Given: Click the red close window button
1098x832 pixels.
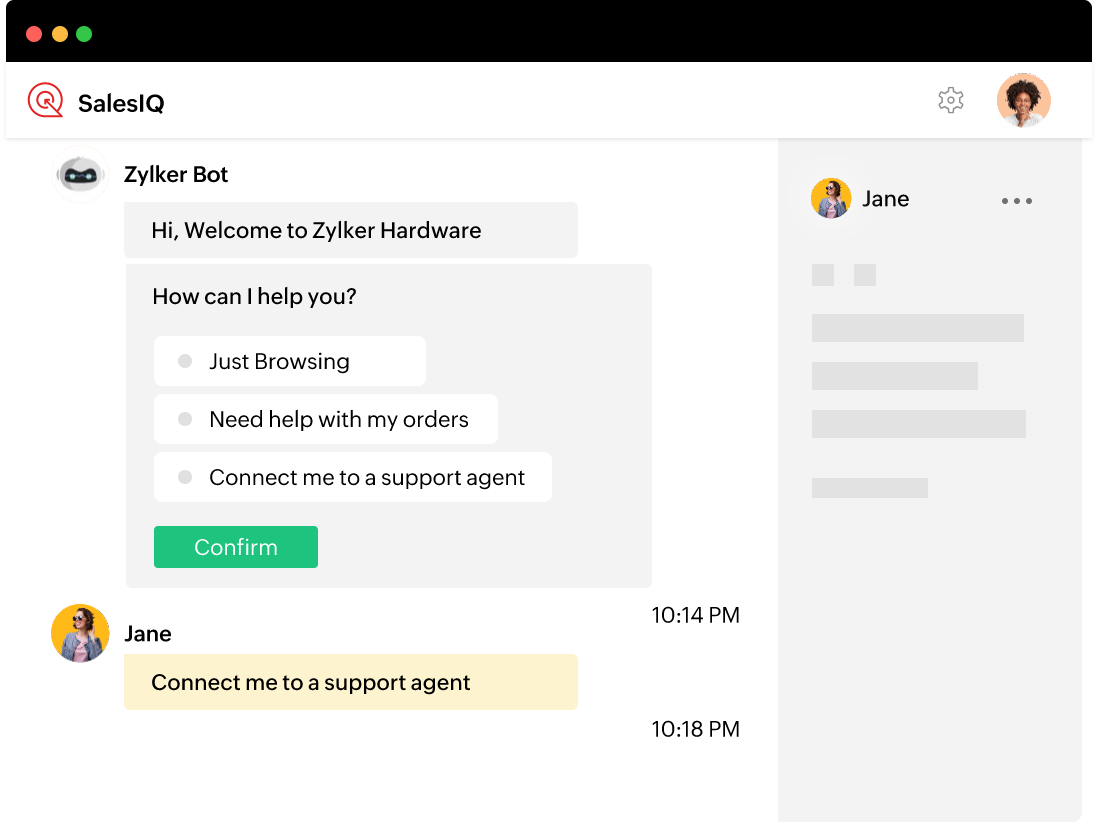Looking at the screenshot, I should click(x=34, y=34).
